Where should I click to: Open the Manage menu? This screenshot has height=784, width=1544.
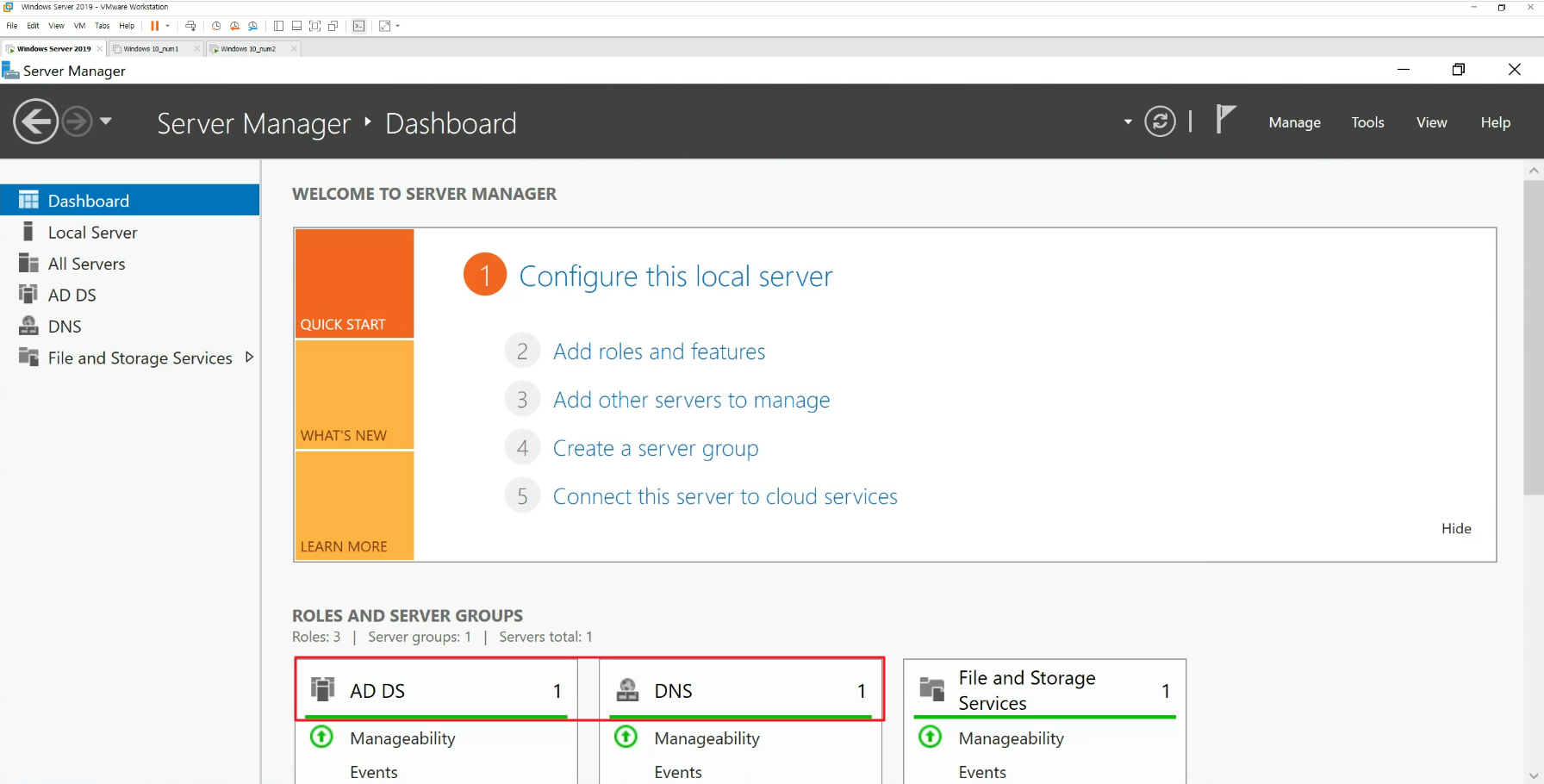point(1294,122)
